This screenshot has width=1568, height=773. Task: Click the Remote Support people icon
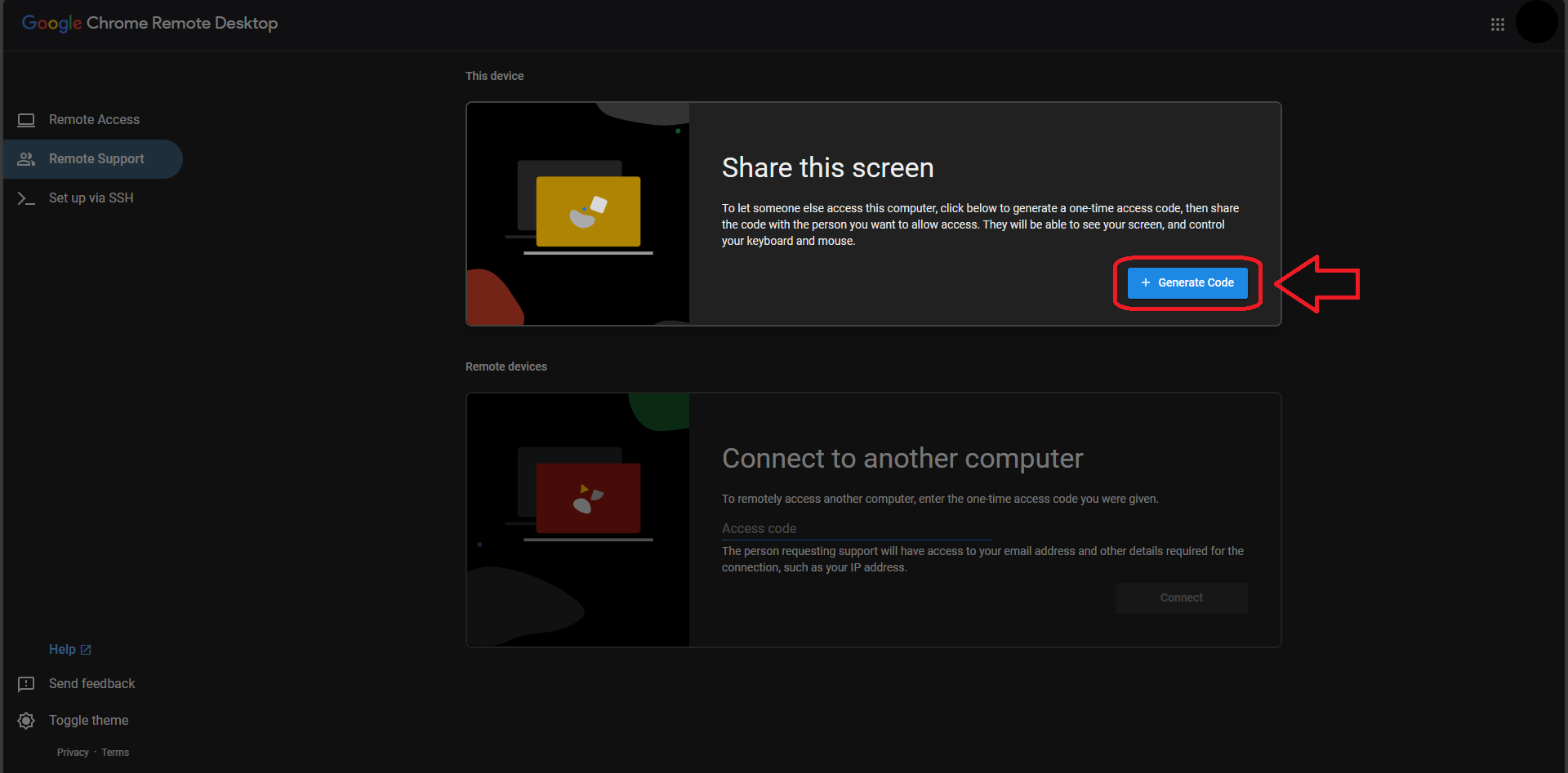[x=26, y=159]
